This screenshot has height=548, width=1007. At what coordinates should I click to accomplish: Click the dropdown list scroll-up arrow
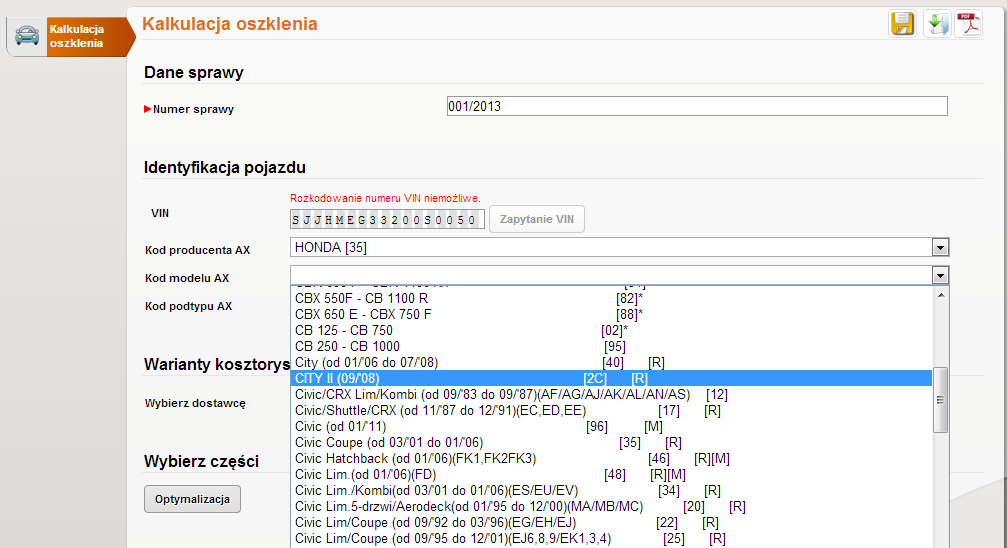pyautogui.click(x=941, y=295)
